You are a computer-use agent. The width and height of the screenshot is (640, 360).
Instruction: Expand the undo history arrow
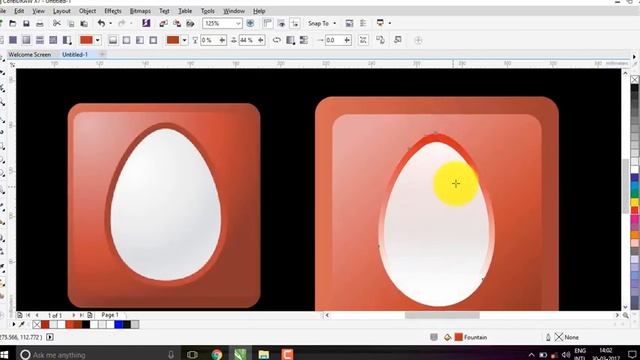tap(111, 24)
